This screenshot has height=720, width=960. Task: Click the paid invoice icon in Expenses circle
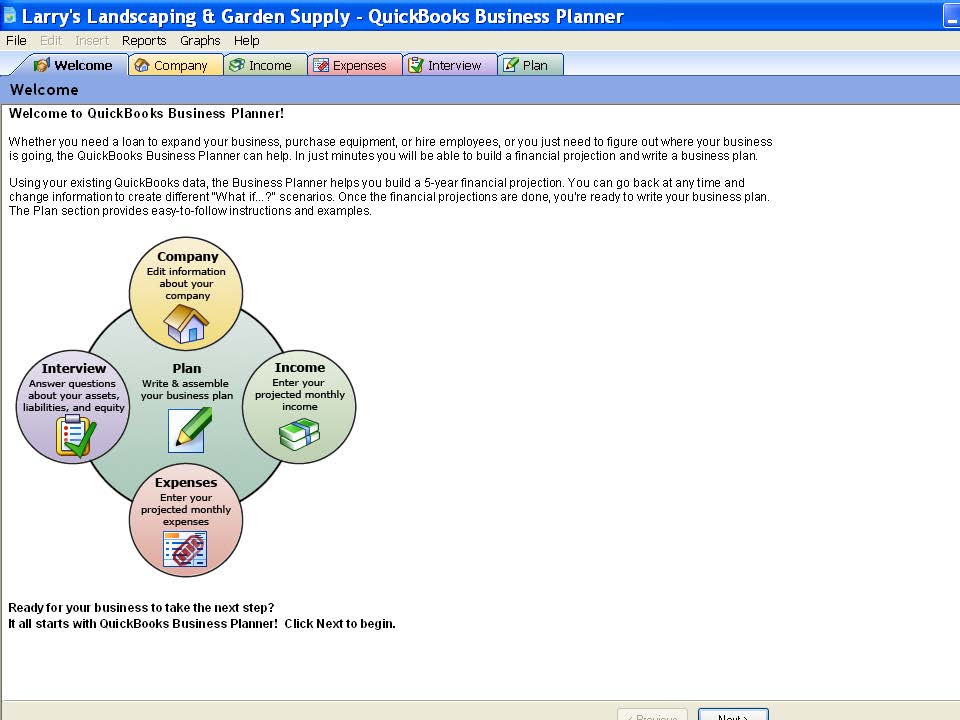tap(185, 549)
